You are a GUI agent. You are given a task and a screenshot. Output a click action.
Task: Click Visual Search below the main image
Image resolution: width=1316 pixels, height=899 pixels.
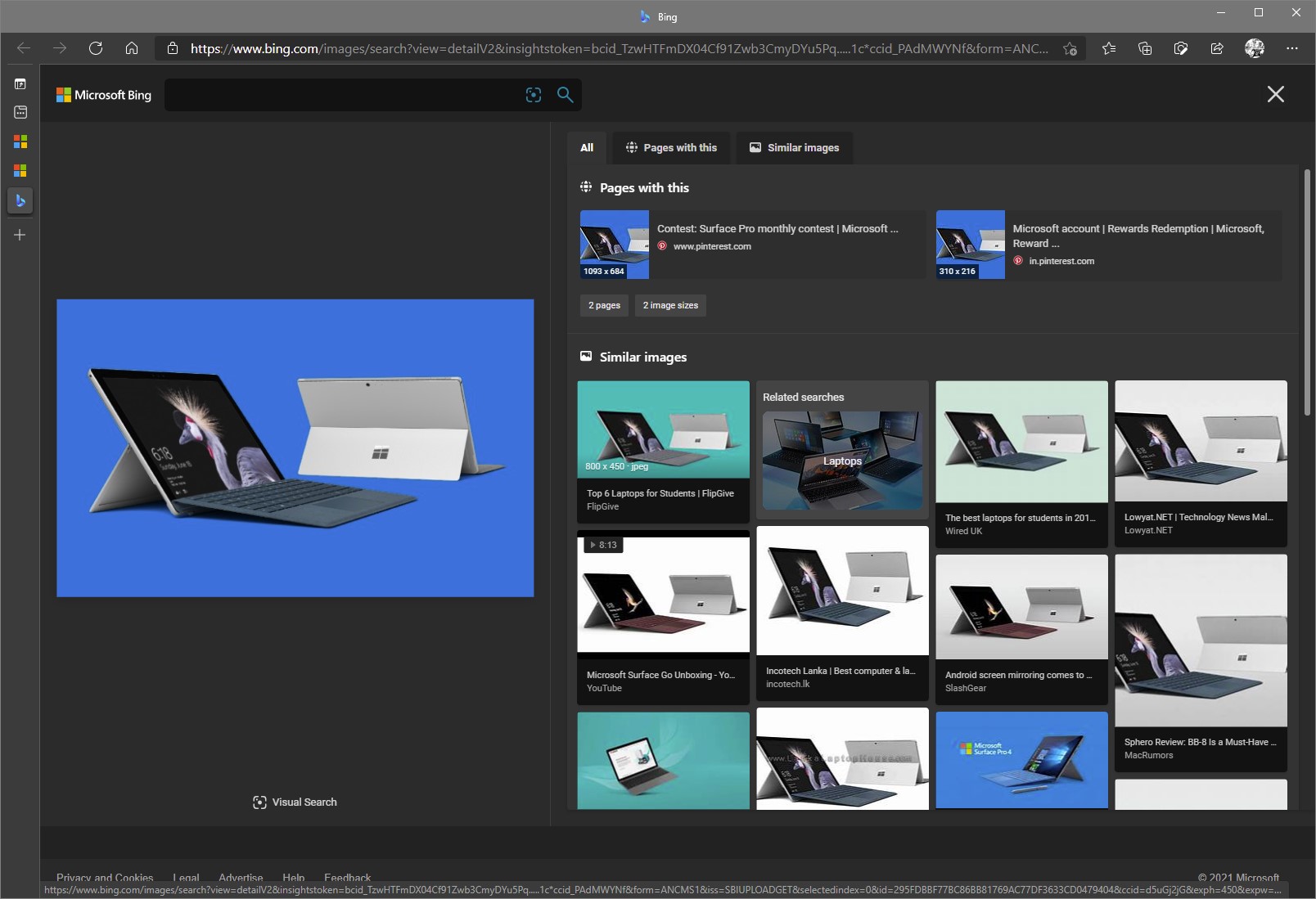pos(295,802)
